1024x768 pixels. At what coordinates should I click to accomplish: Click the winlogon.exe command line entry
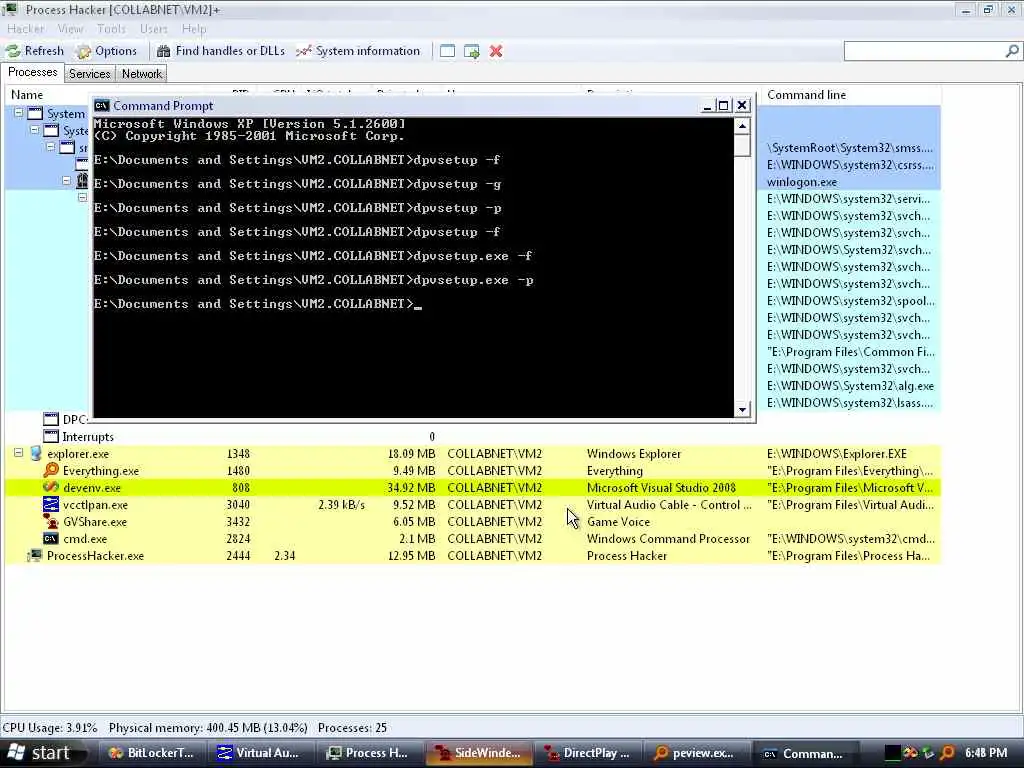click(802, 182)
